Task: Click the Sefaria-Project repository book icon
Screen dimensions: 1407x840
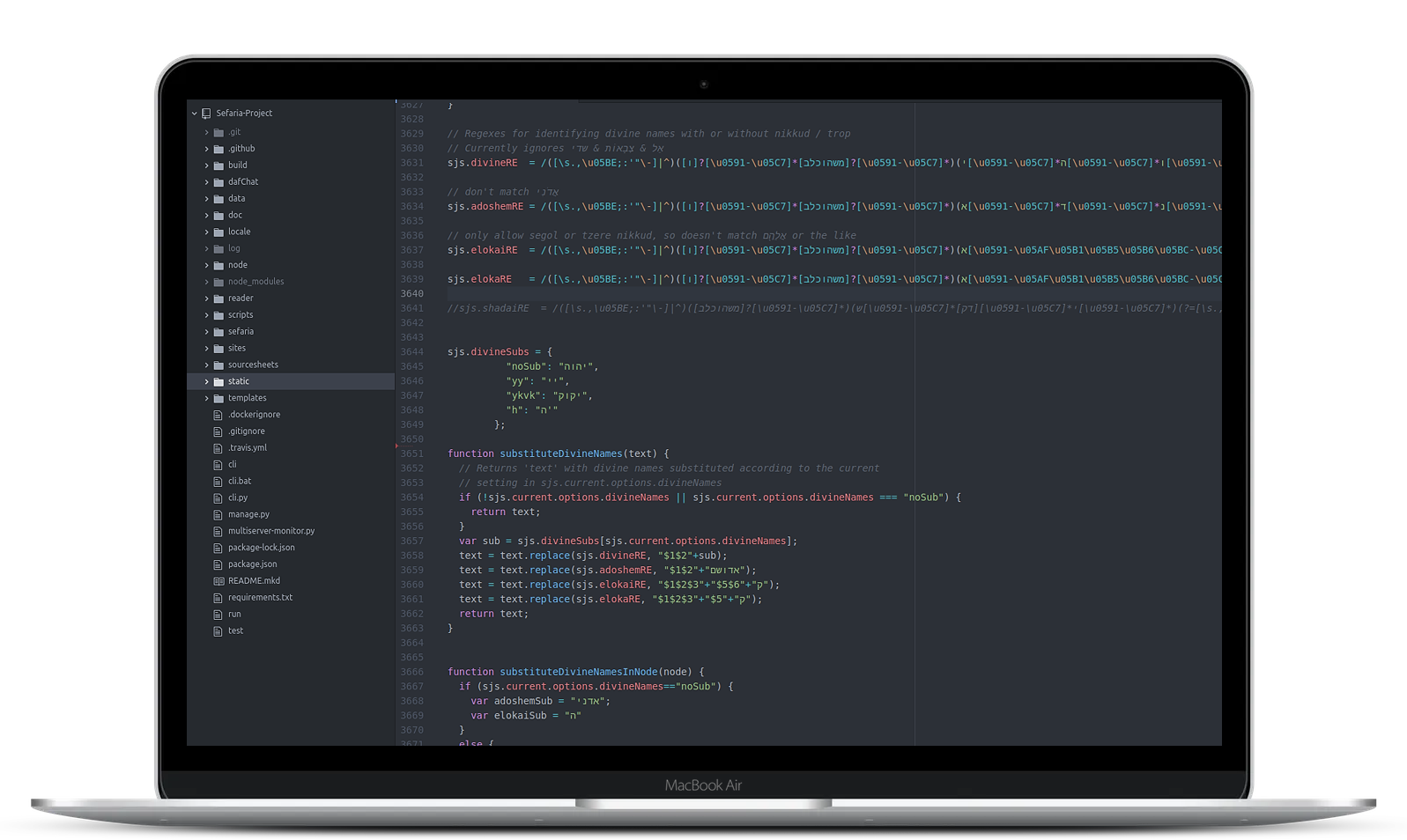Action: 206,114
